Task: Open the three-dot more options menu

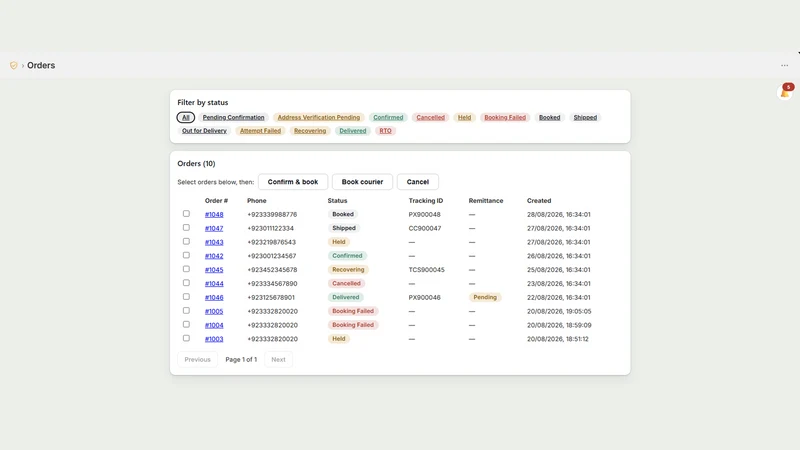Action: pos(784,65)
